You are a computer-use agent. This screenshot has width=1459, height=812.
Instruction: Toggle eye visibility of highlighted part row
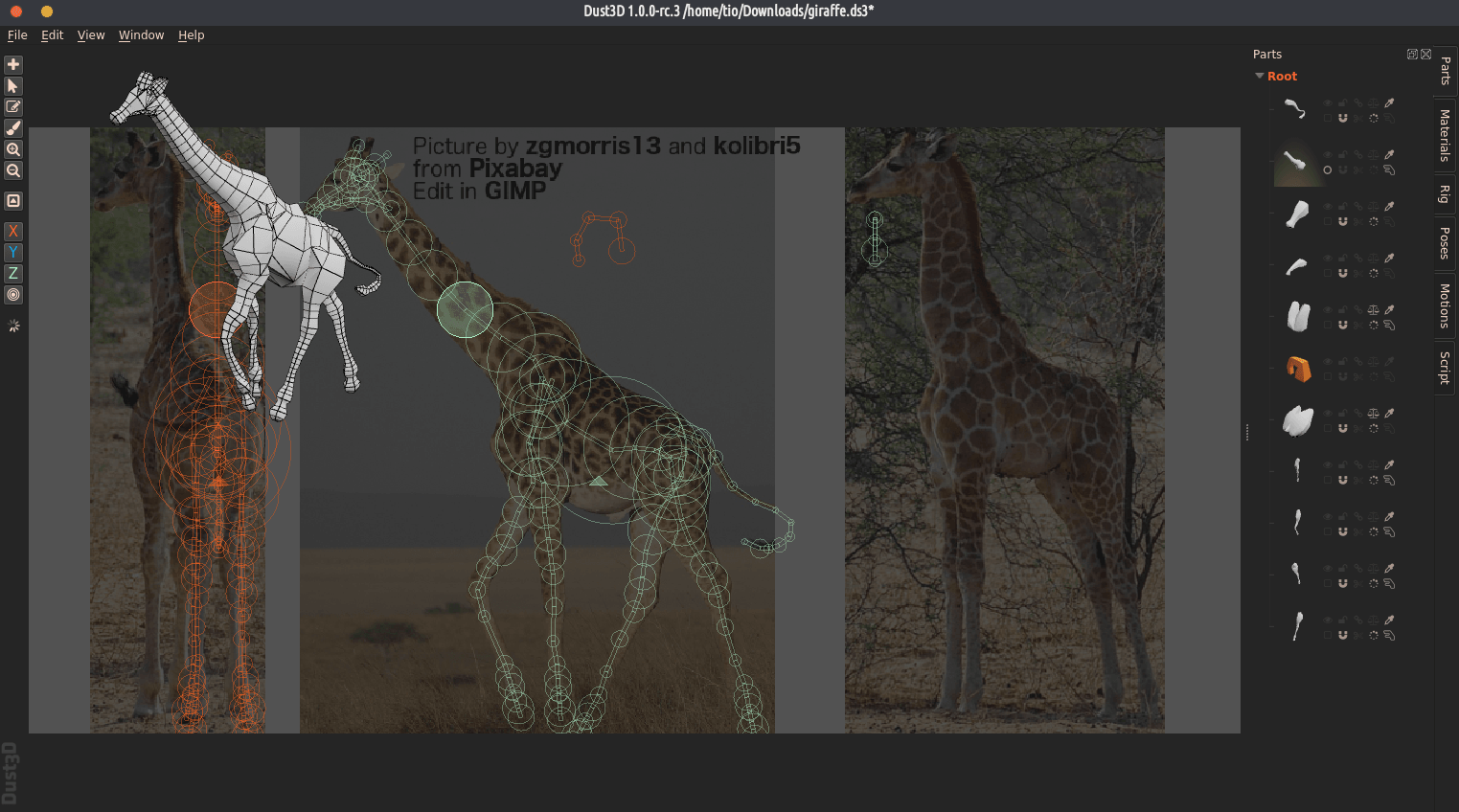coord(1328,154)
